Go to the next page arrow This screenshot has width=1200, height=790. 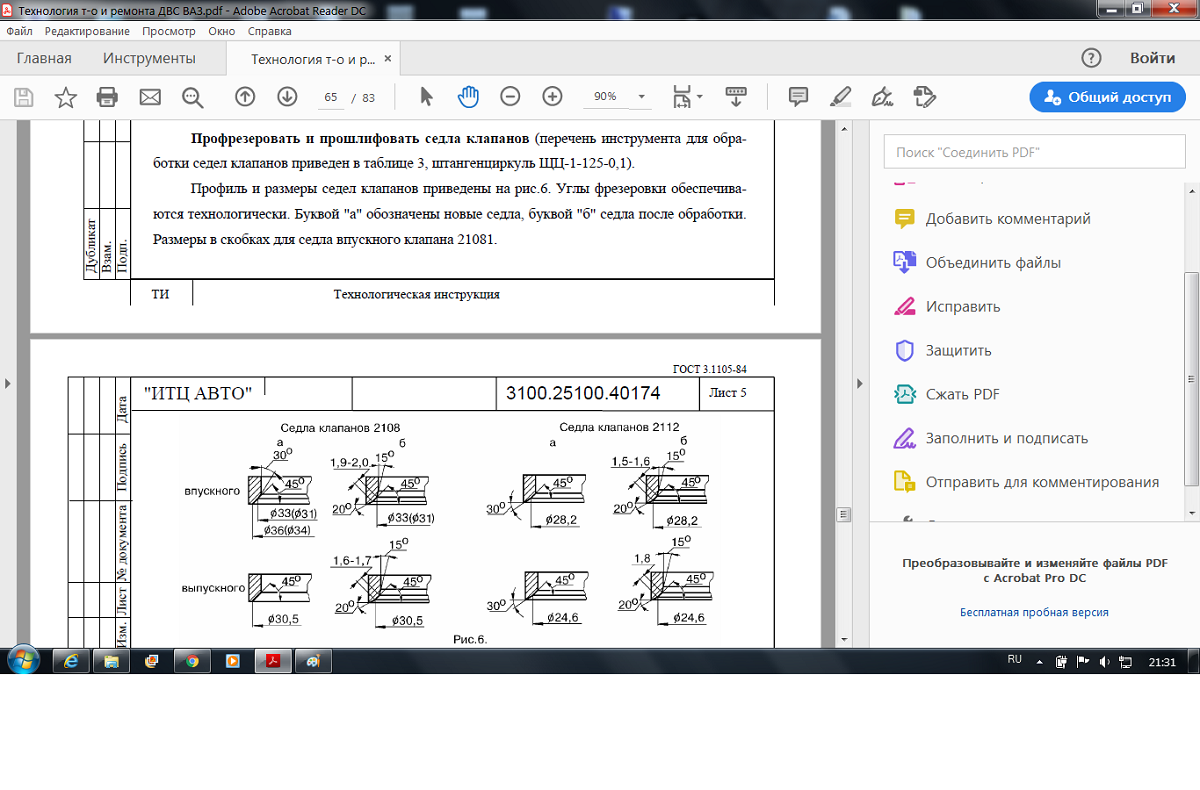(x=287, y=97)
